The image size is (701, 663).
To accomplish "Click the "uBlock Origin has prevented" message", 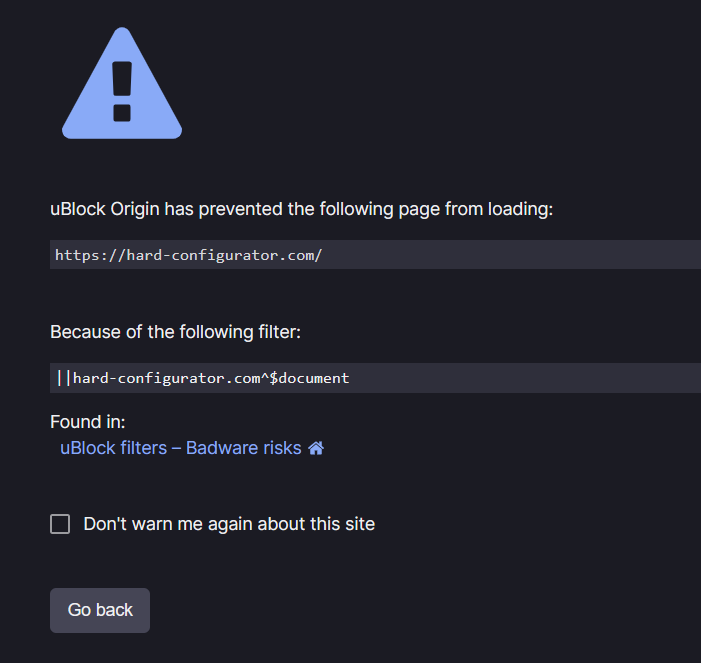I will pos(301,209).
